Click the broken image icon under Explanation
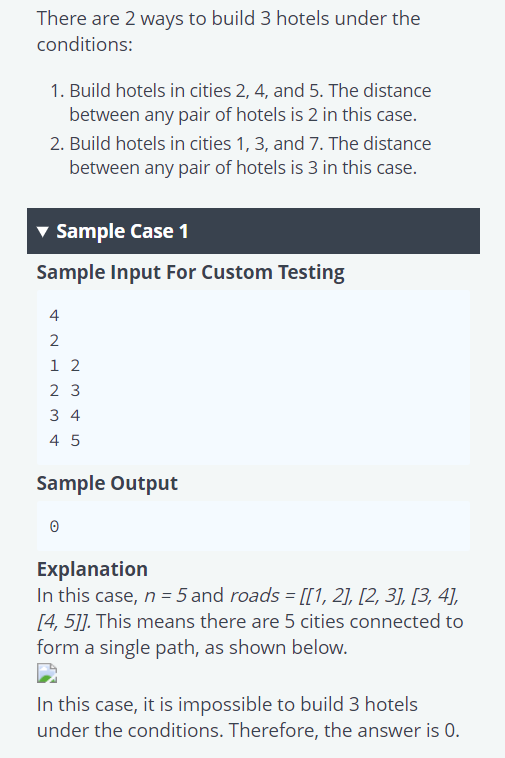Viewport: 505px width, 758px height. click(x=47, y=673)
